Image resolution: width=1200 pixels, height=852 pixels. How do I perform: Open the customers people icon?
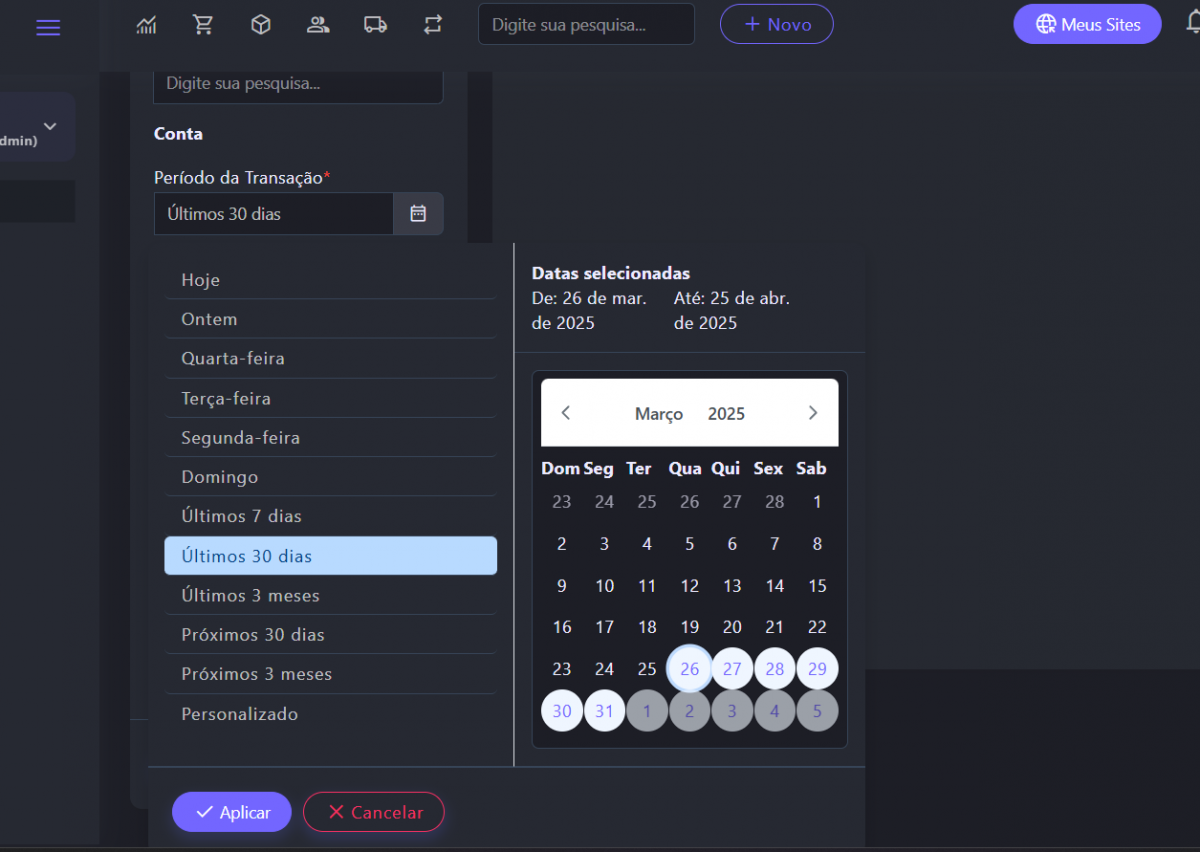pyautogui.click(x=318, y=25)
